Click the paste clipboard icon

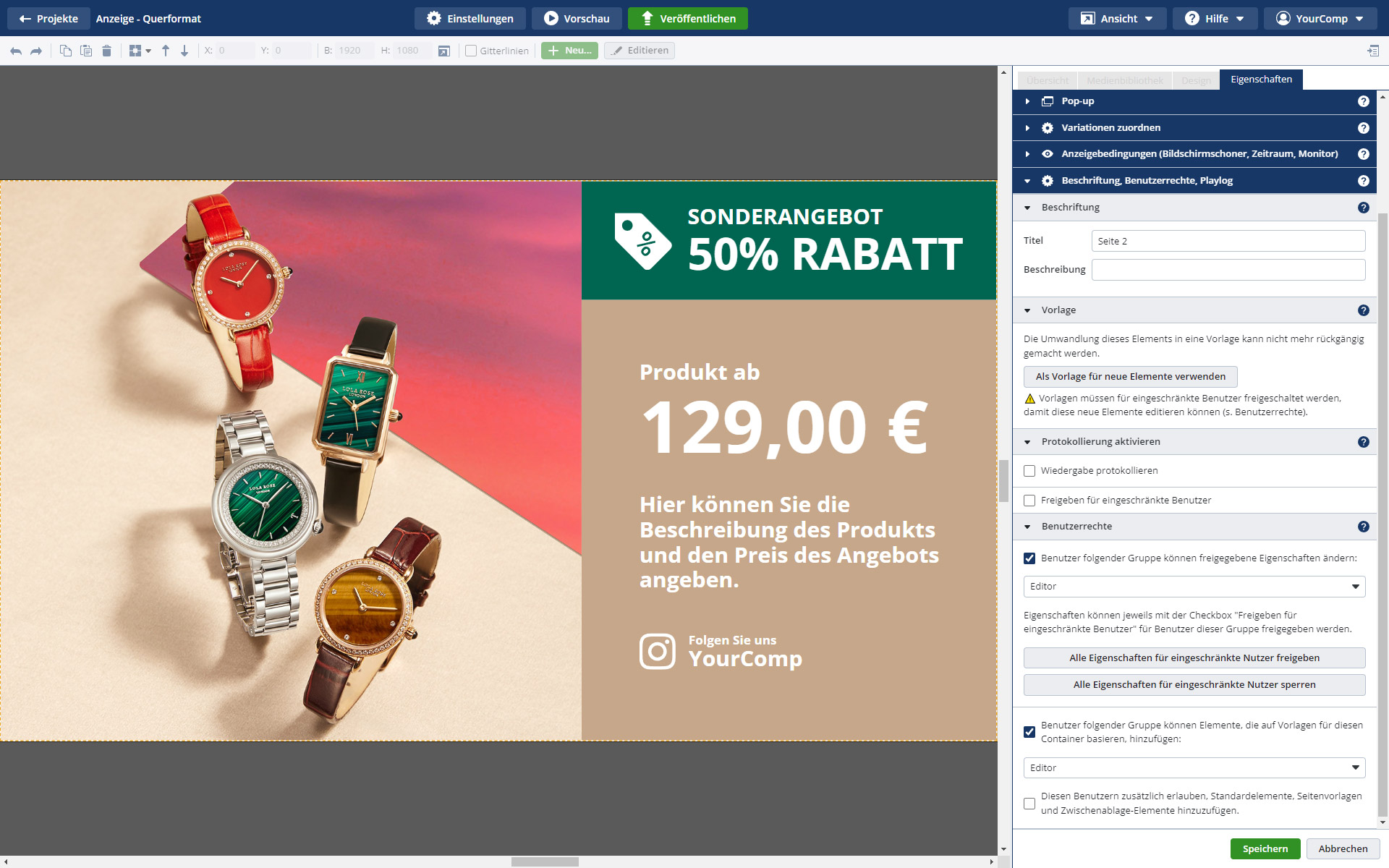pos(86,51)
